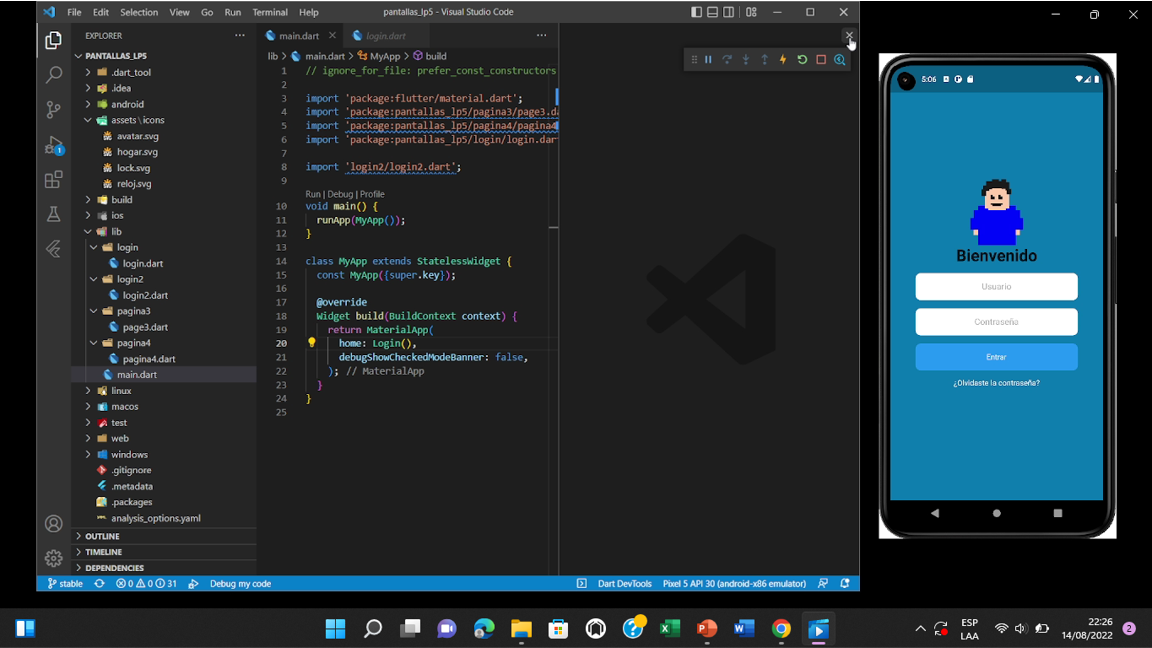The width and height of the screenshot is (1152, 648).
Task: Click the Usuario field in emulator
Action: click(996, 287)
